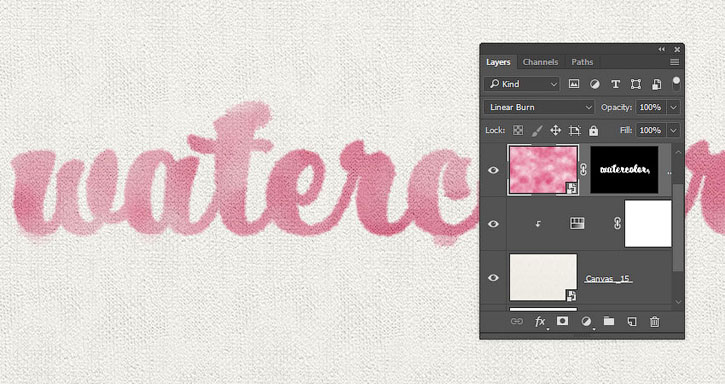This screenshot has width=725, height=384.
Task: Select the Layers tab
Action: [x=498, y=62]
